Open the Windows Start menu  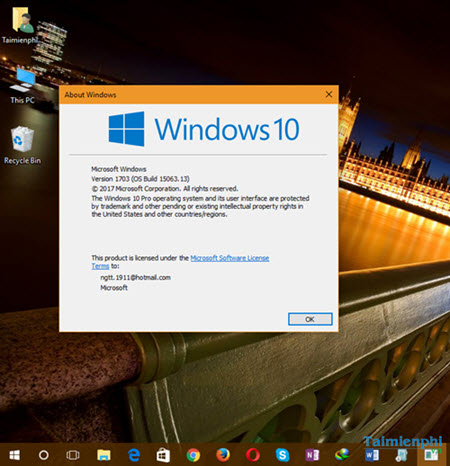click(15, 455)
